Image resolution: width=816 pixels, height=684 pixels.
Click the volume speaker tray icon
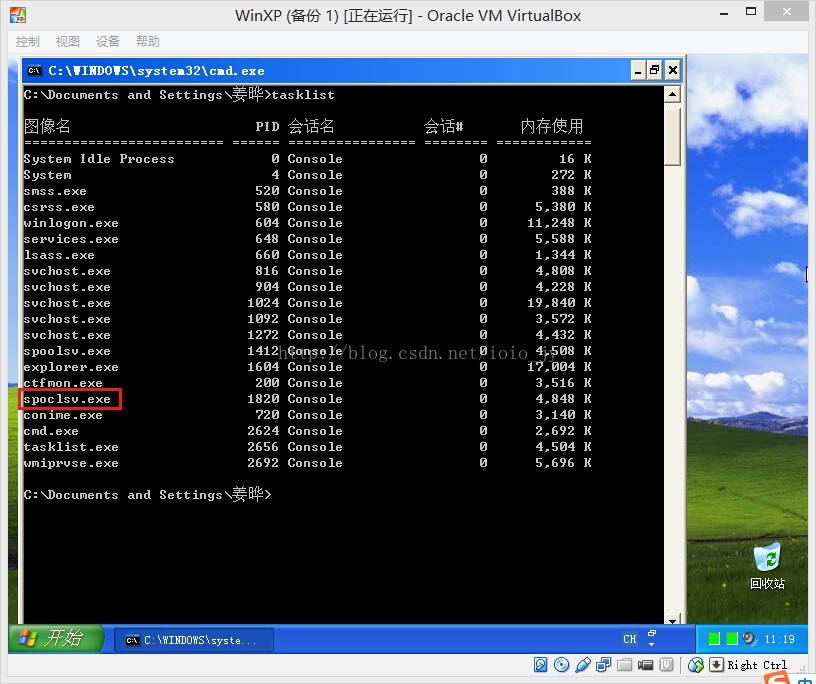pyautogui.click(x=749, y=638)
